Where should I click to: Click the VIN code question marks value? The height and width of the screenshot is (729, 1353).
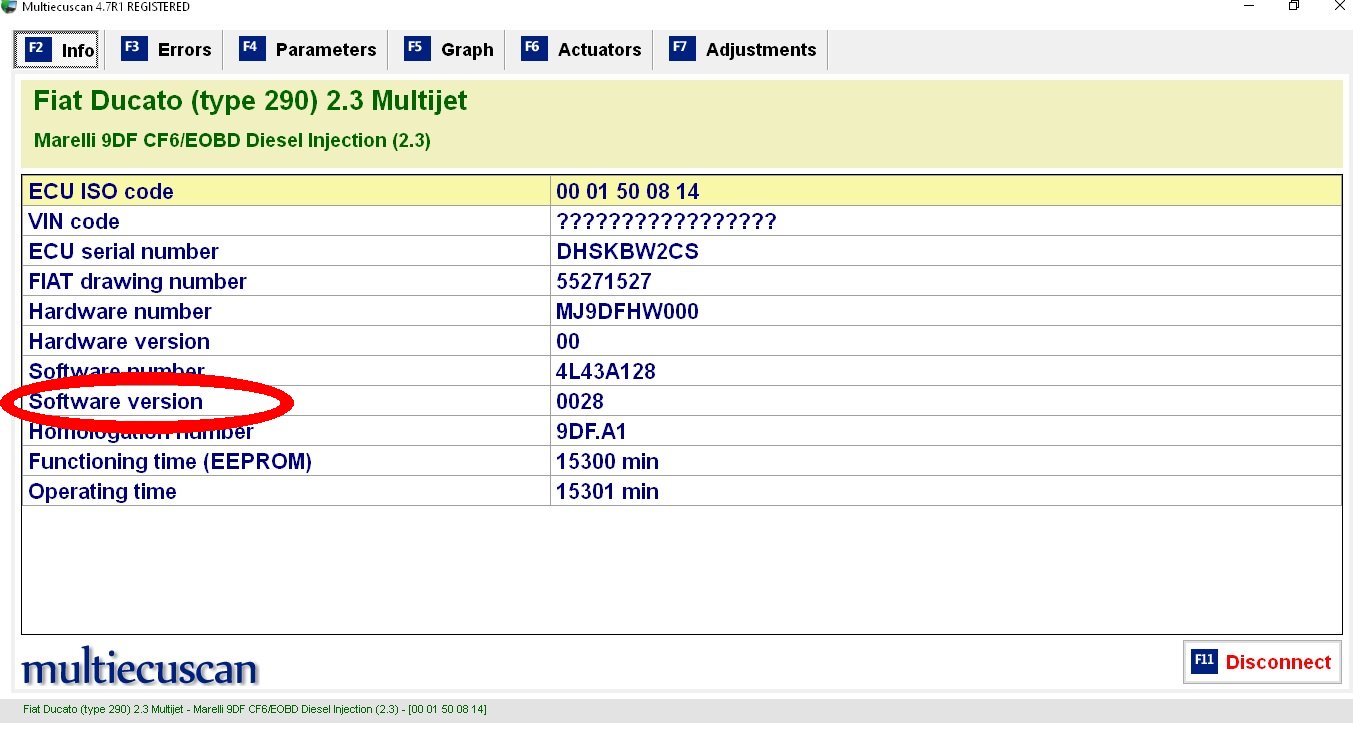[x=666, y=221]
